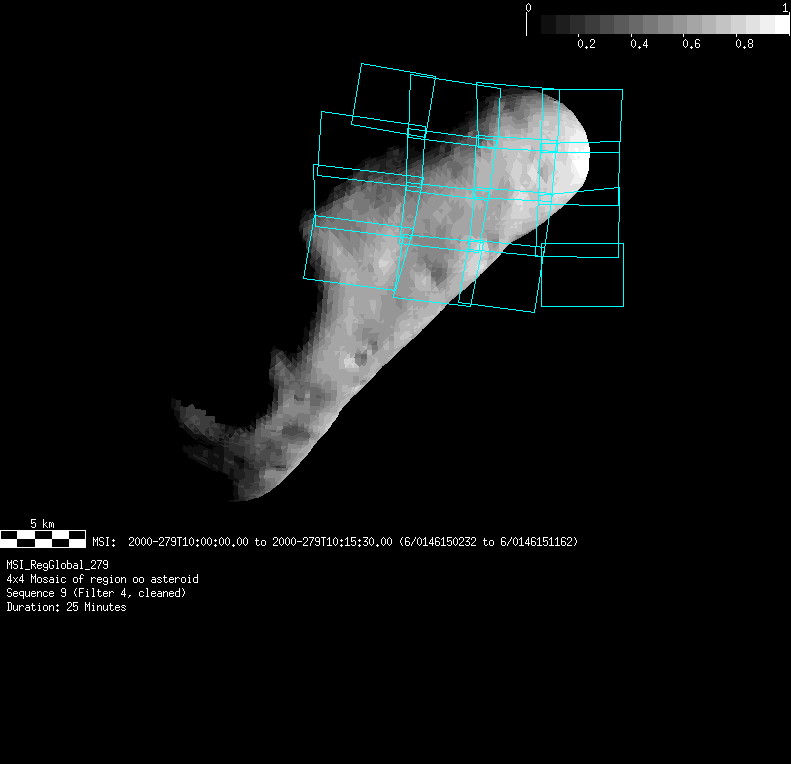Click the 0.8 value on the brightness scale
This screenshot has width=791, height=764.
744,44
